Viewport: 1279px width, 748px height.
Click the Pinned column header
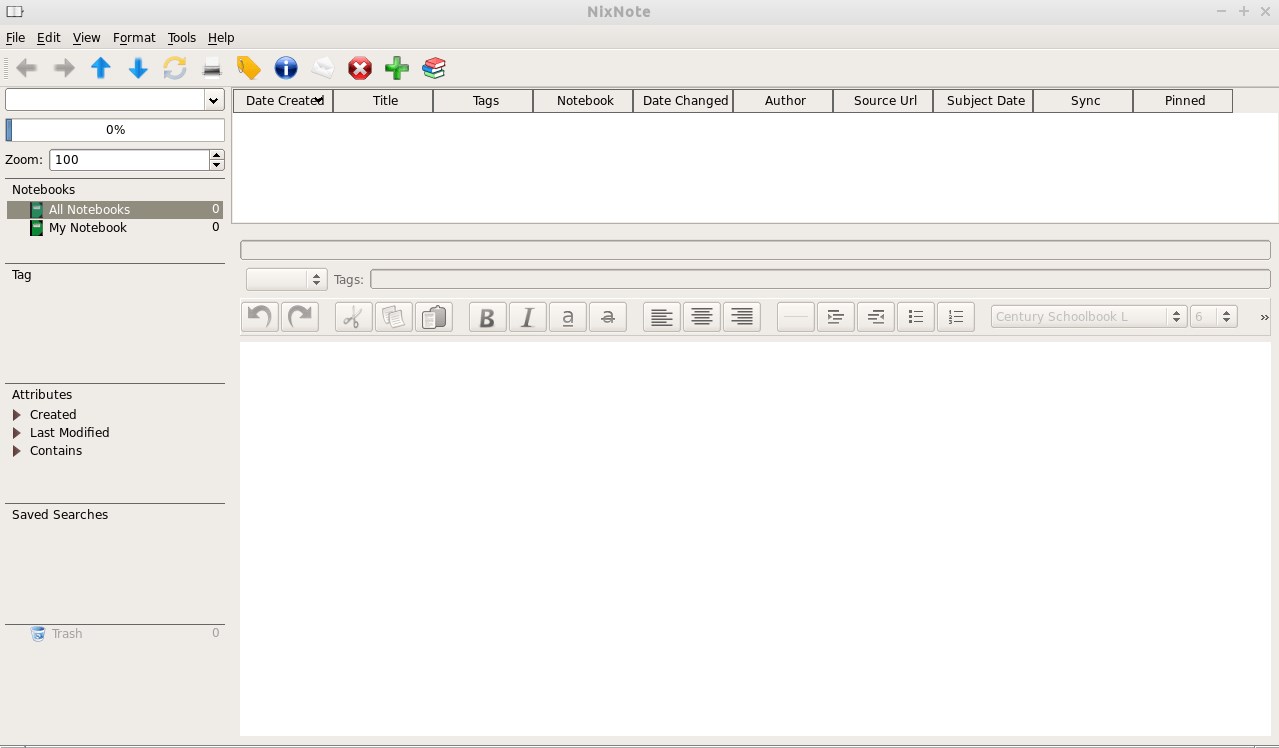point(1183,101)
